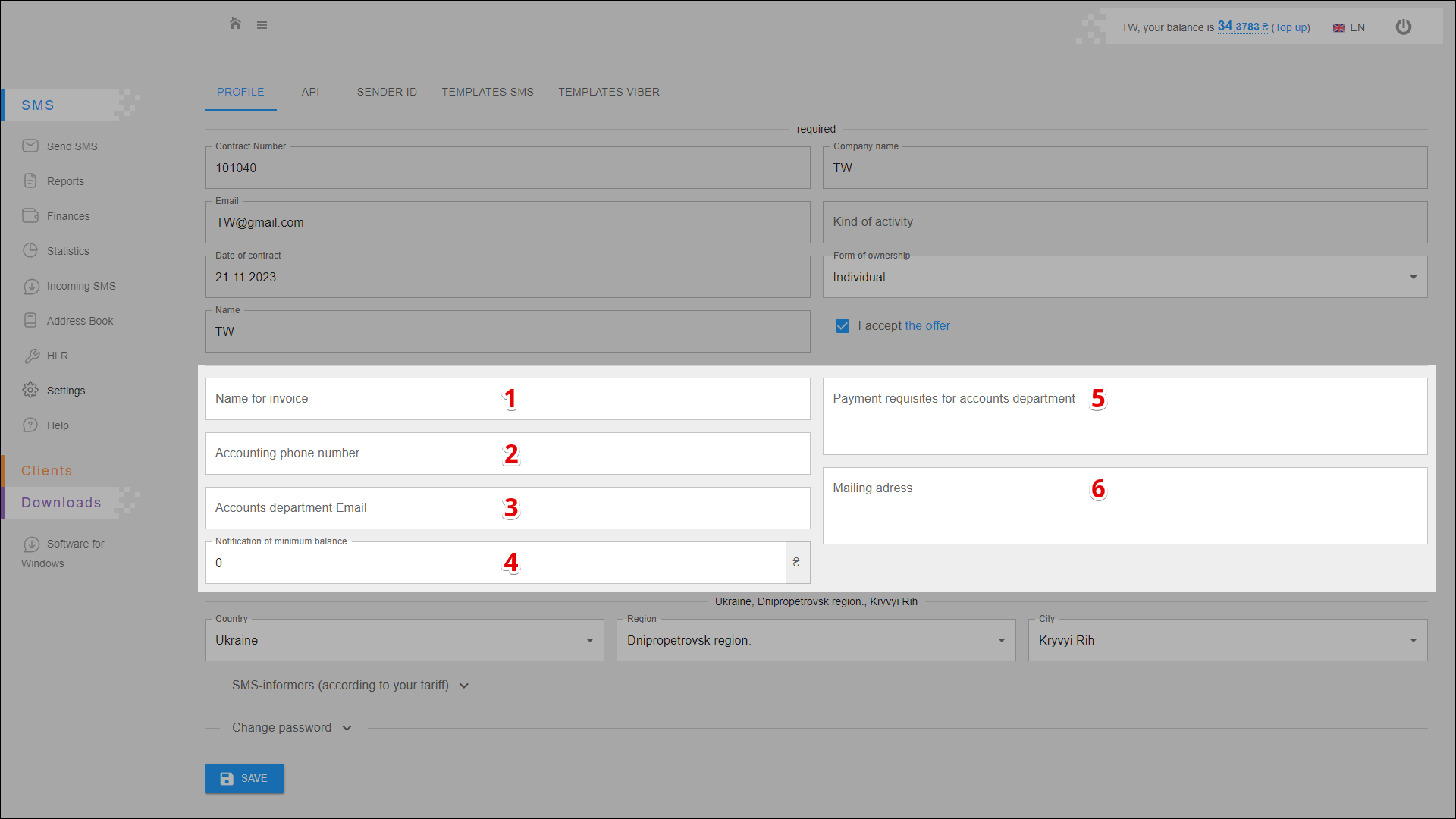Open the Country dropdown
The width and height of the screenshot is (1456, 819).
404,640
